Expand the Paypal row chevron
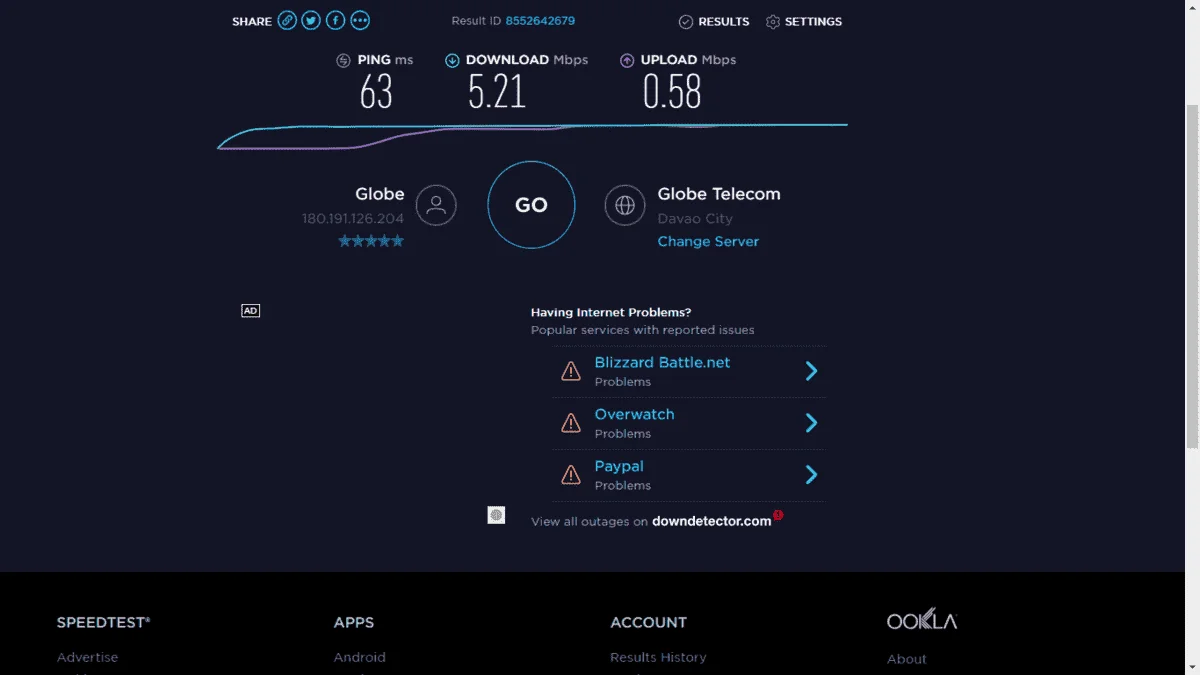This screenshot has width=1200, height=675. 812,475
